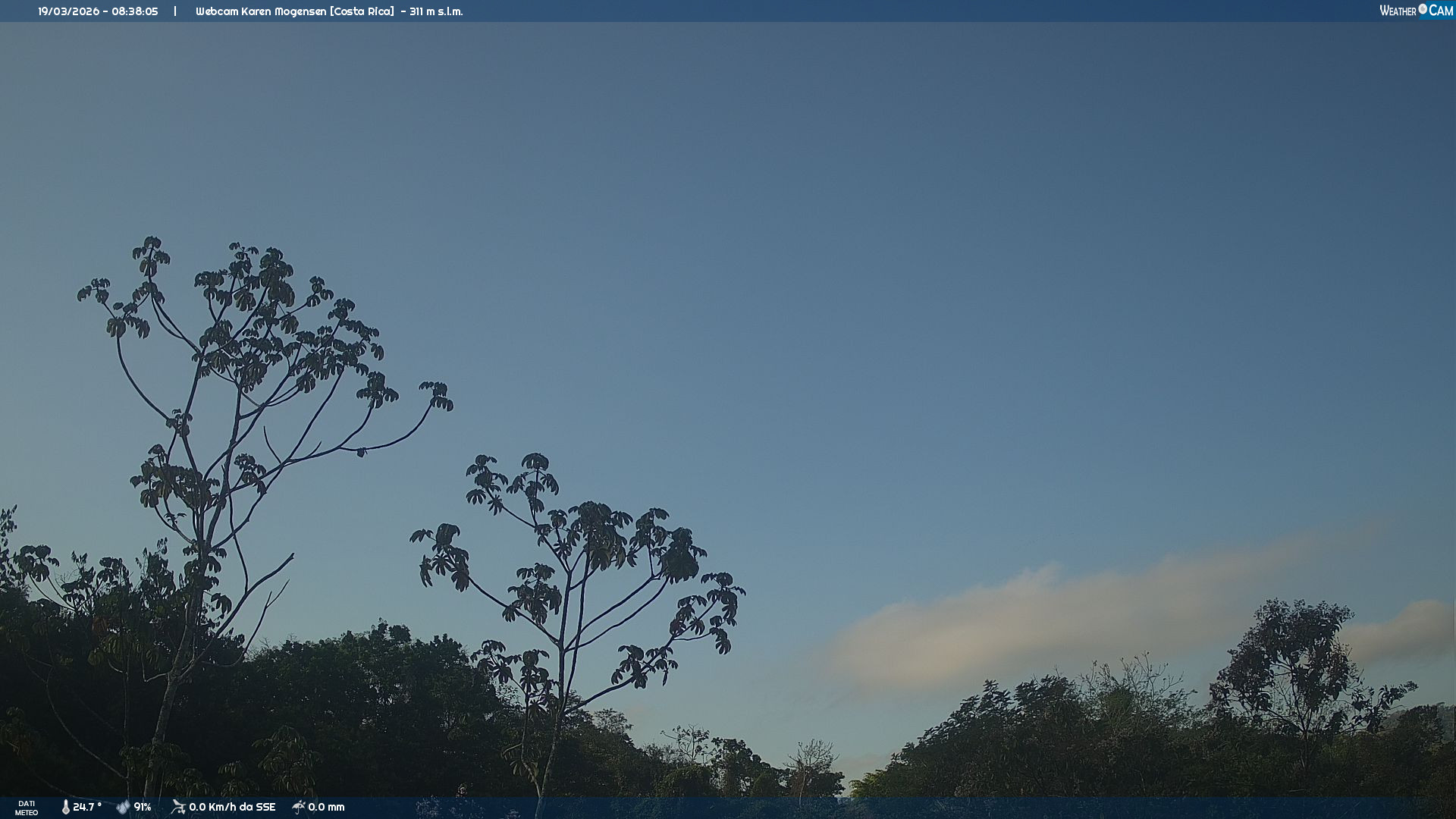The image size is (1456, 819).
Task: Click the [Costa Rica] location text
Action: pos(362,11)
